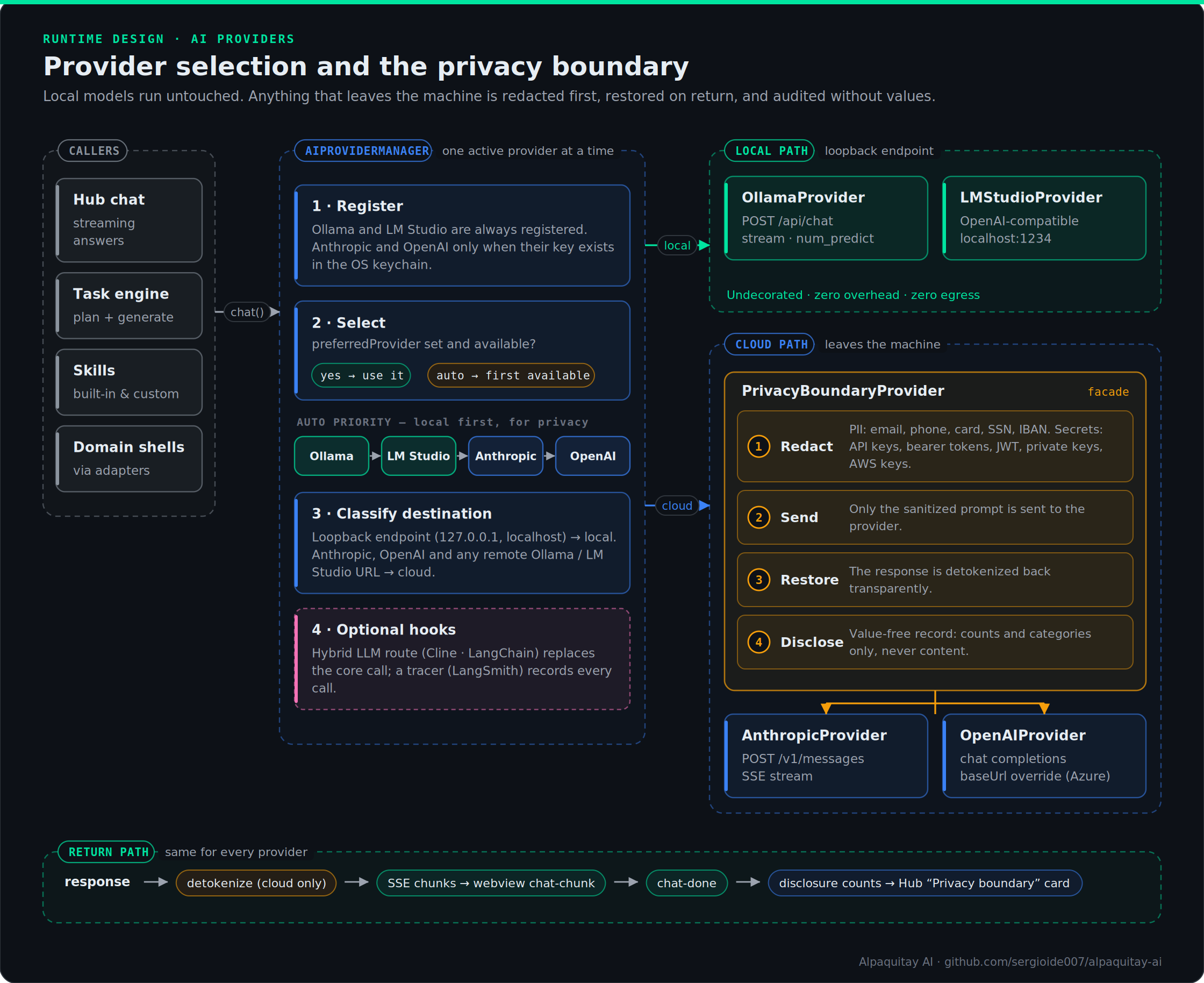This screenshot has height=983, width=1204.
Task: Open the OpenAIProvider card
Action: pos(1044,756)
